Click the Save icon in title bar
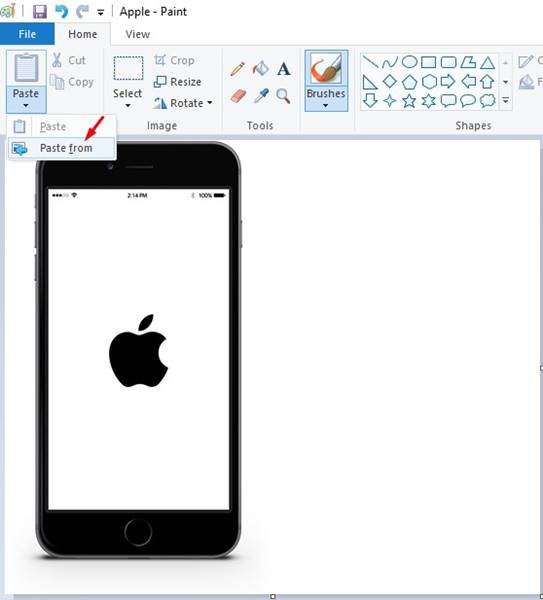Viewport: 543px width, 600px height. tap(39, 11)
